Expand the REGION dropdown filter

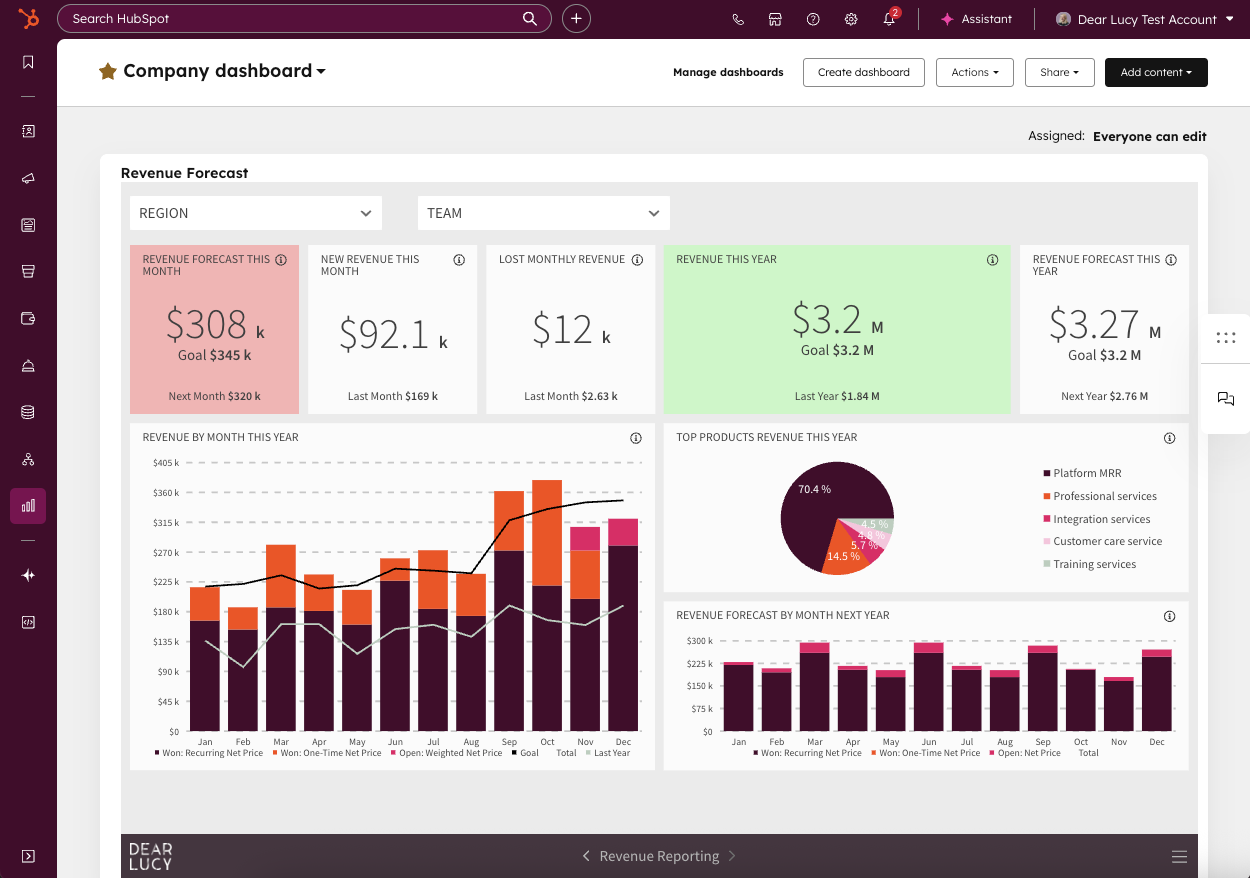(x=256, y=213)
